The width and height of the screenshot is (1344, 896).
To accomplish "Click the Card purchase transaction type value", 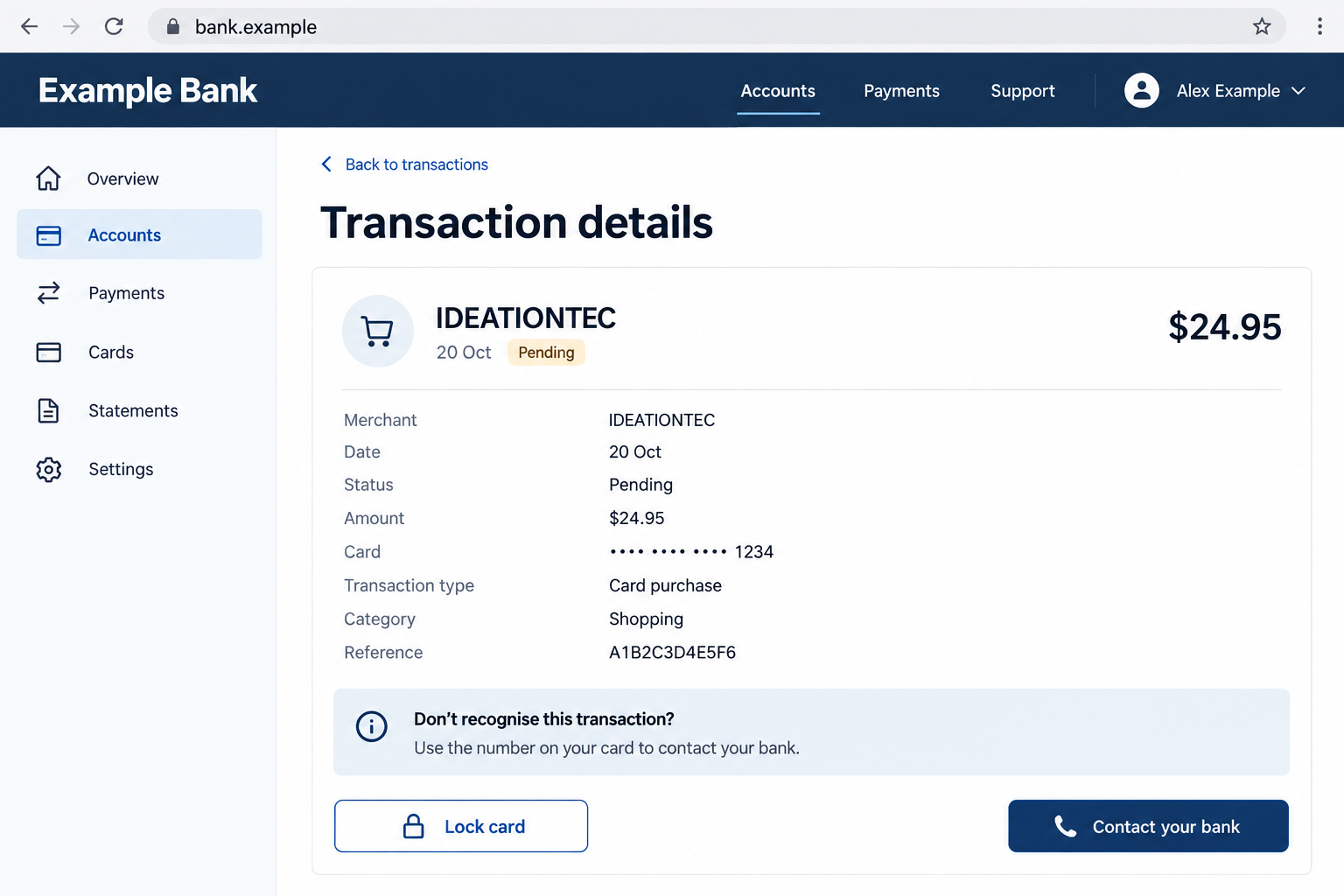I will (x=665, y=585).
